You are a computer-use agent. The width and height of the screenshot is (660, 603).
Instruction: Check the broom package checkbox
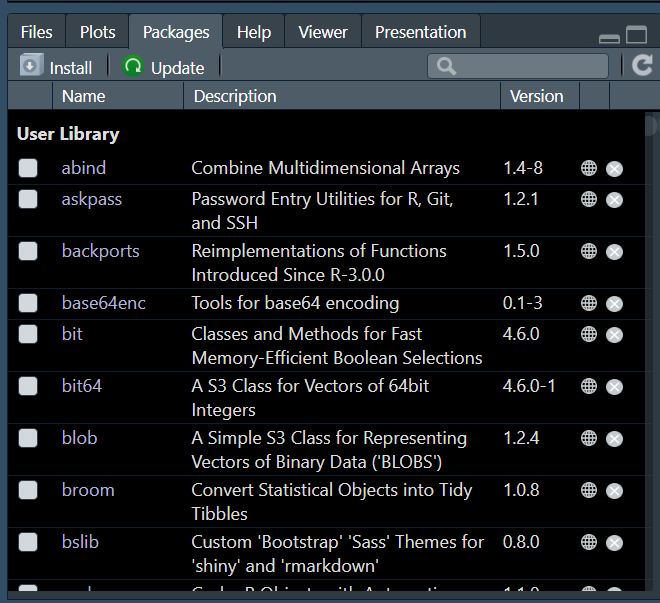tap(28, 490)
